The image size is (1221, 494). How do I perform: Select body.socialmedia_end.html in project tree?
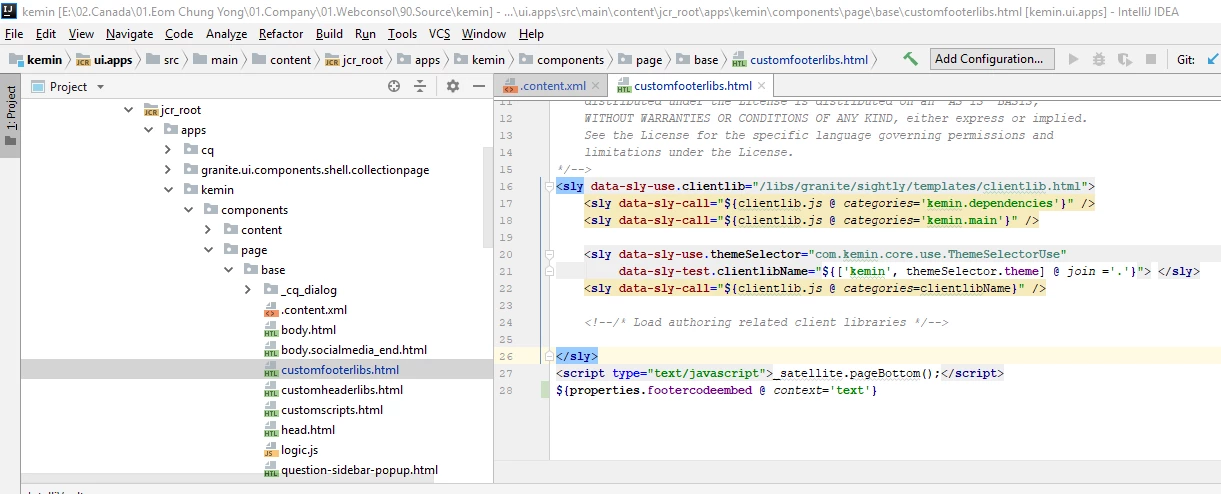click(x=354, y=350)
